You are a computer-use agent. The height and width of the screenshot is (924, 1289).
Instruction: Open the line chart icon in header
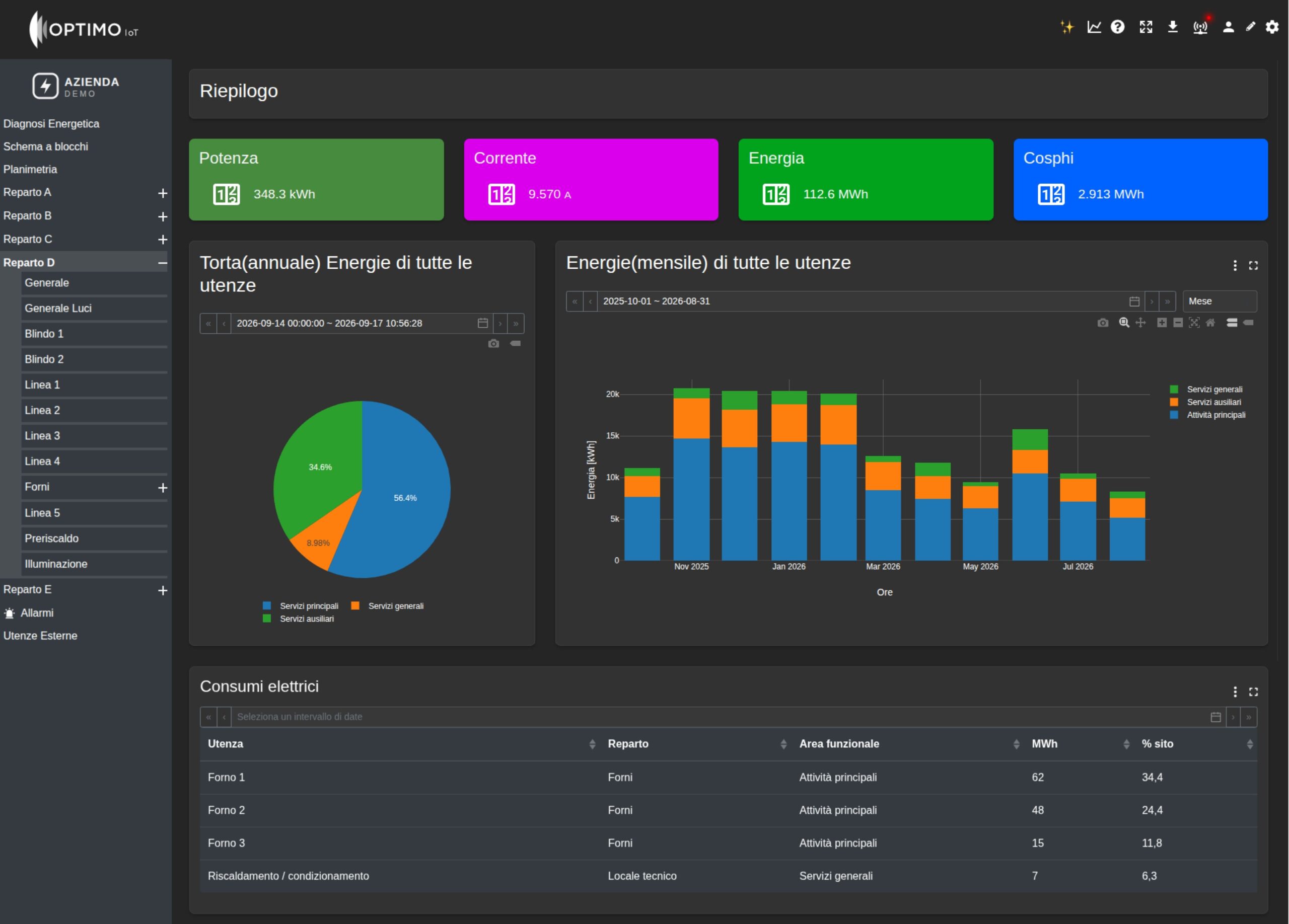[x=1094, y=27]
